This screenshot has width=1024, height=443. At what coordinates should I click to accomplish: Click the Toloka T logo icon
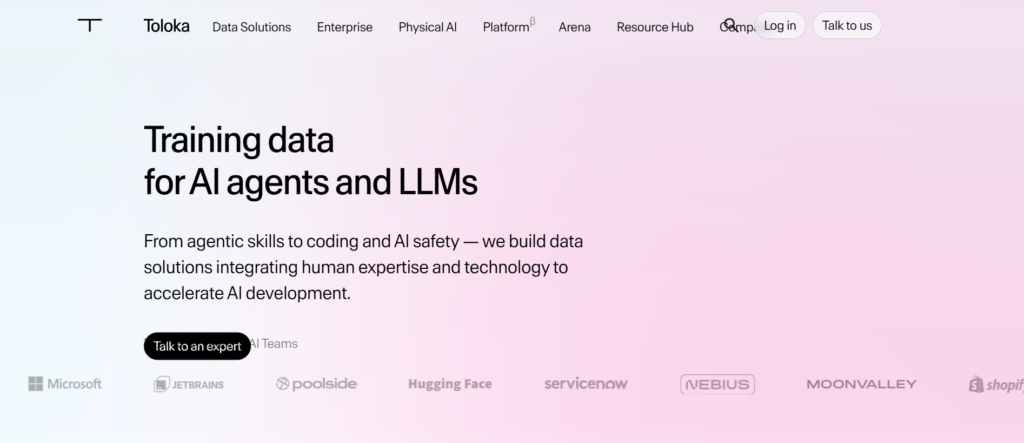coord(89,25)
